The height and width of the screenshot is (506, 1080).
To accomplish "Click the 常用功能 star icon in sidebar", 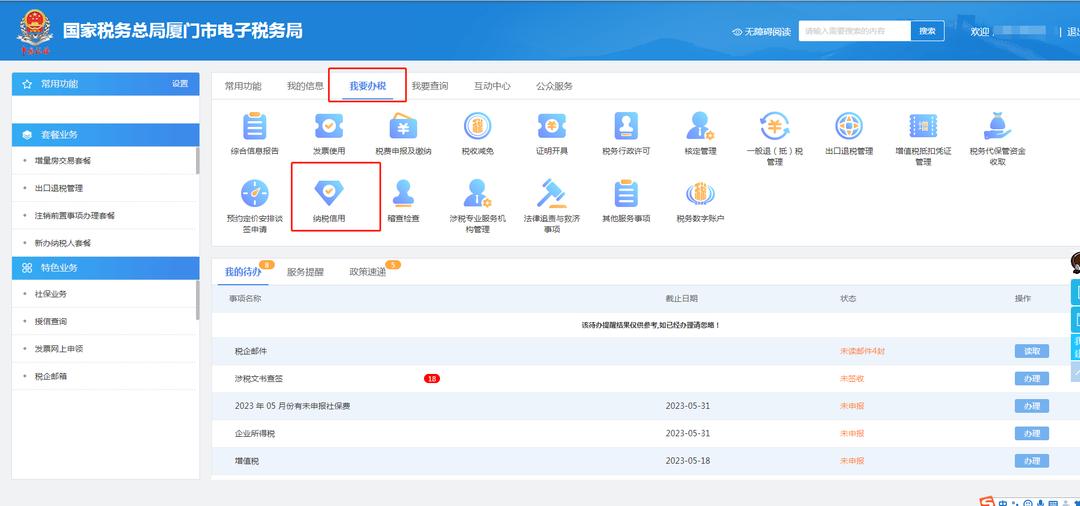I will [27, 84].
